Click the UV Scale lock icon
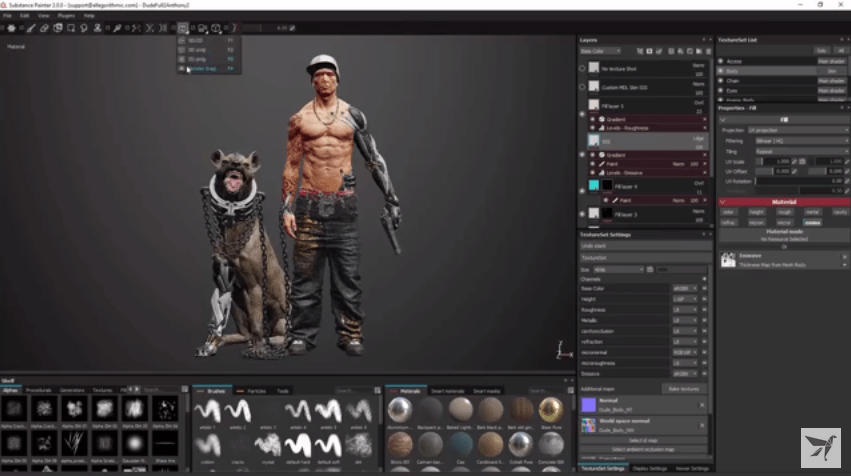This screenshot has height=476, width=851. pos(803,162)
